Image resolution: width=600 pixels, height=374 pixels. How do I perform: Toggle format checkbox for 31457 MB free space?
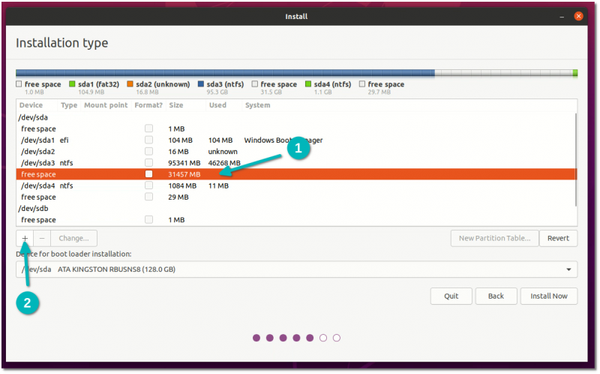[149, 174]
